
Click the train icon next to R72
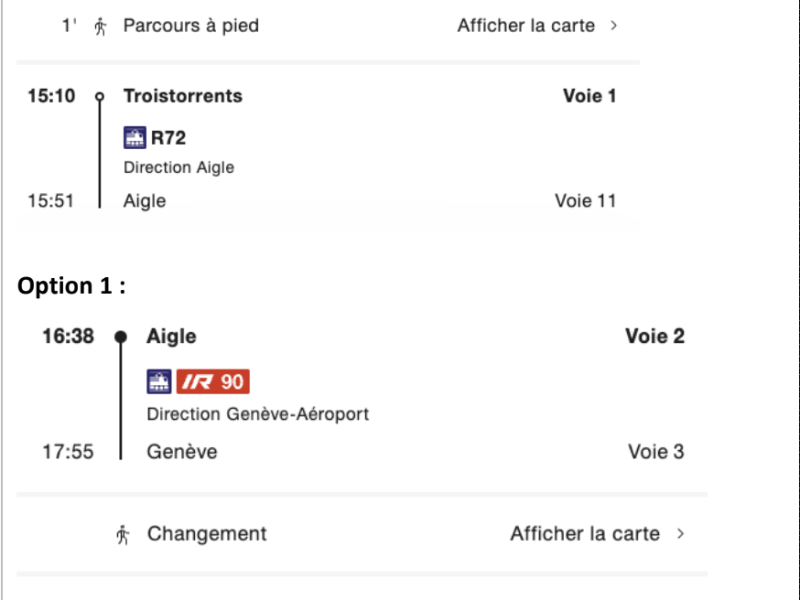[x=135, y=138]
